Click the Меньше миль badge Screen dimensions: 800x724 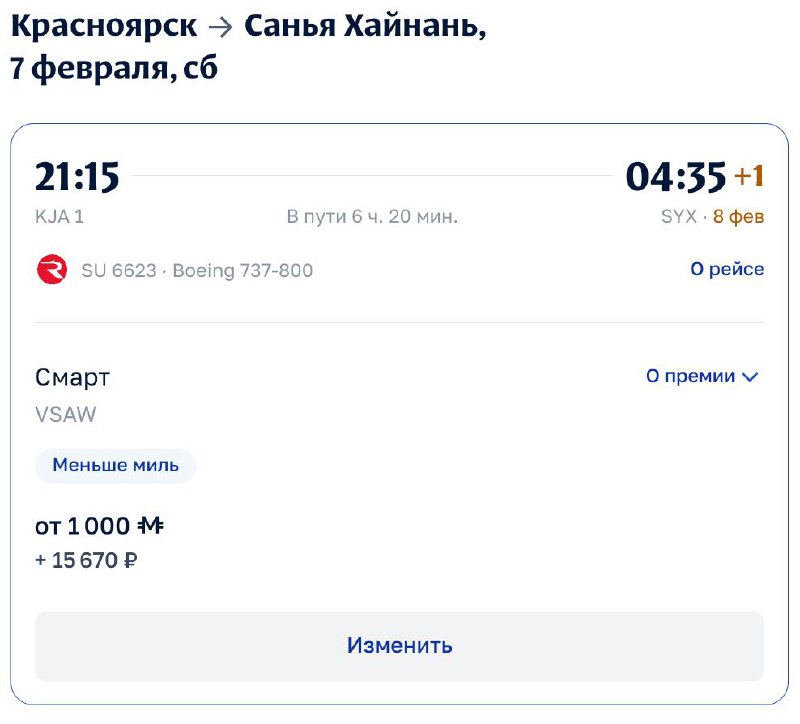(x=116, y=465)
